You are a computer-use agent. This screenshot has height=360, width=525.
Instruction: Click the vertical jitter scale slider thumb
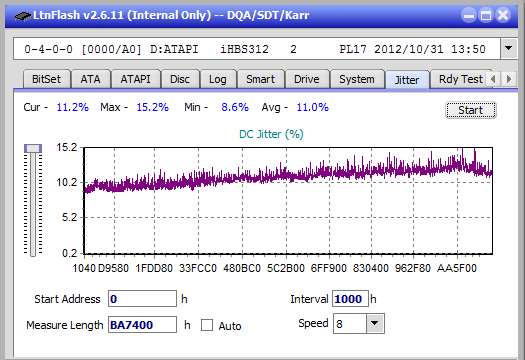[33, 148]
